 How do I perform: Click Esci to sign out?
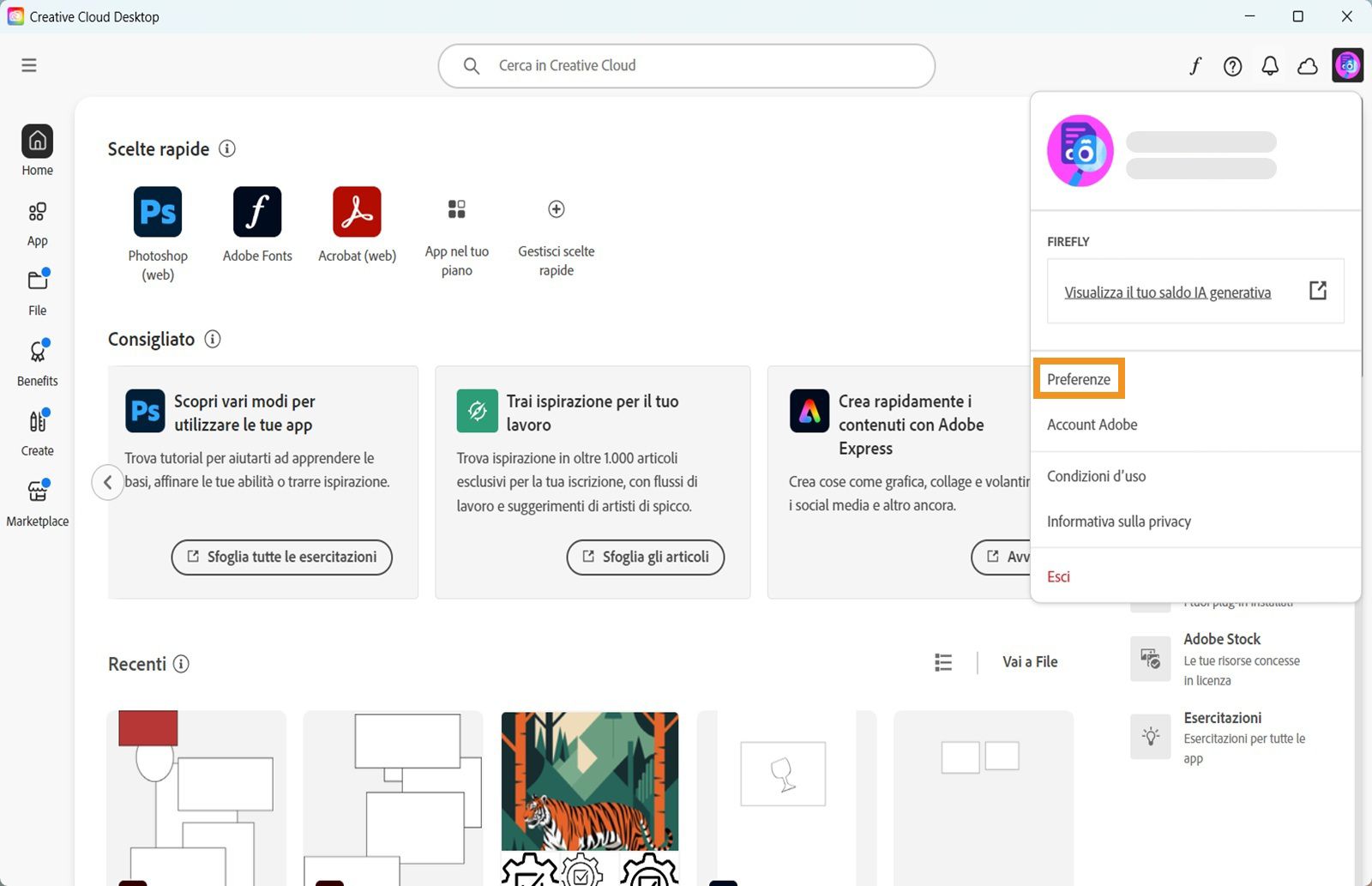coord(1058,576)
